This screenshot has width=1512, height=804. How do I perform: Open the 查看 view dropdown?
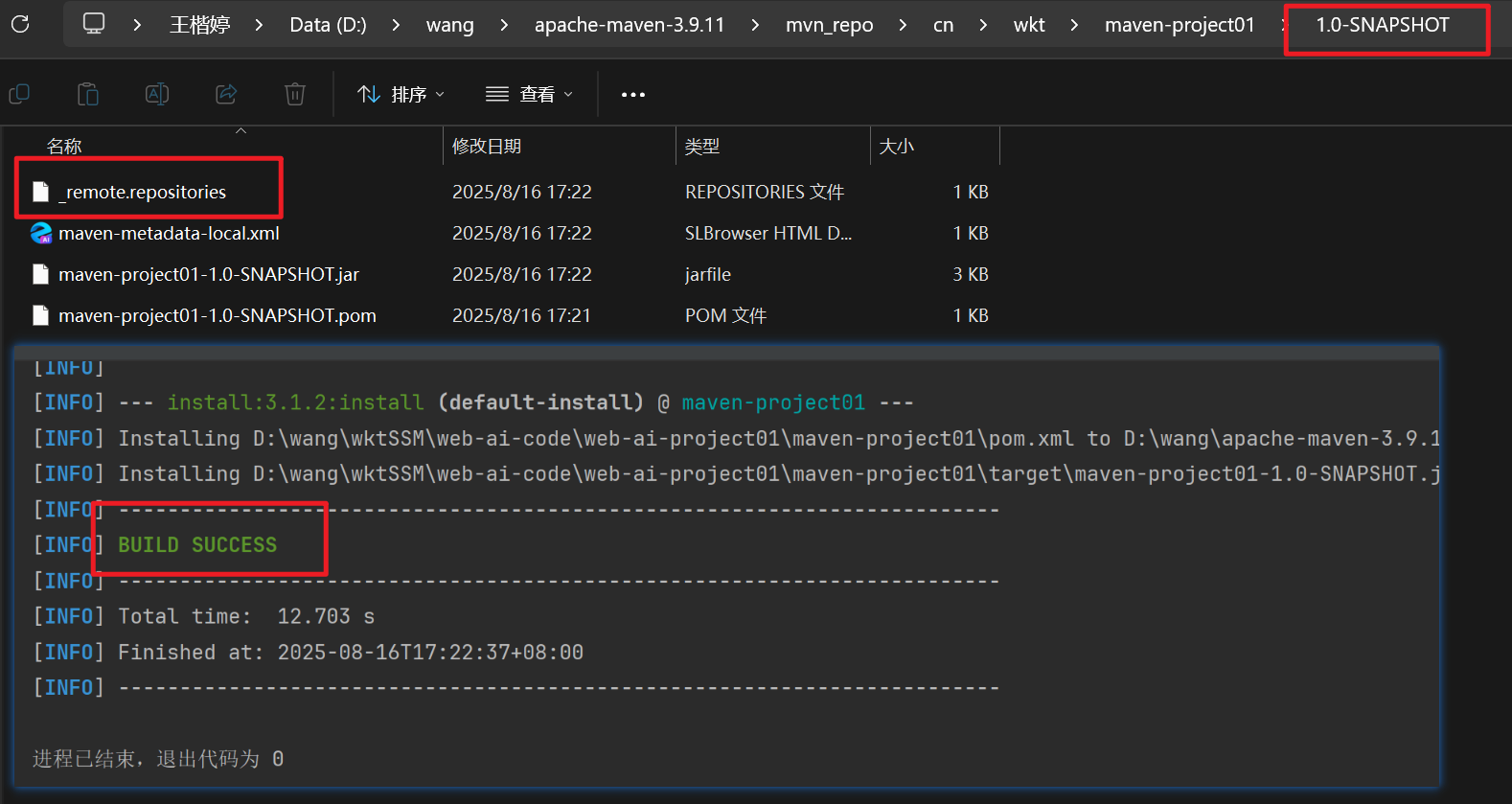pyautogui.click(x=529, y=94)
